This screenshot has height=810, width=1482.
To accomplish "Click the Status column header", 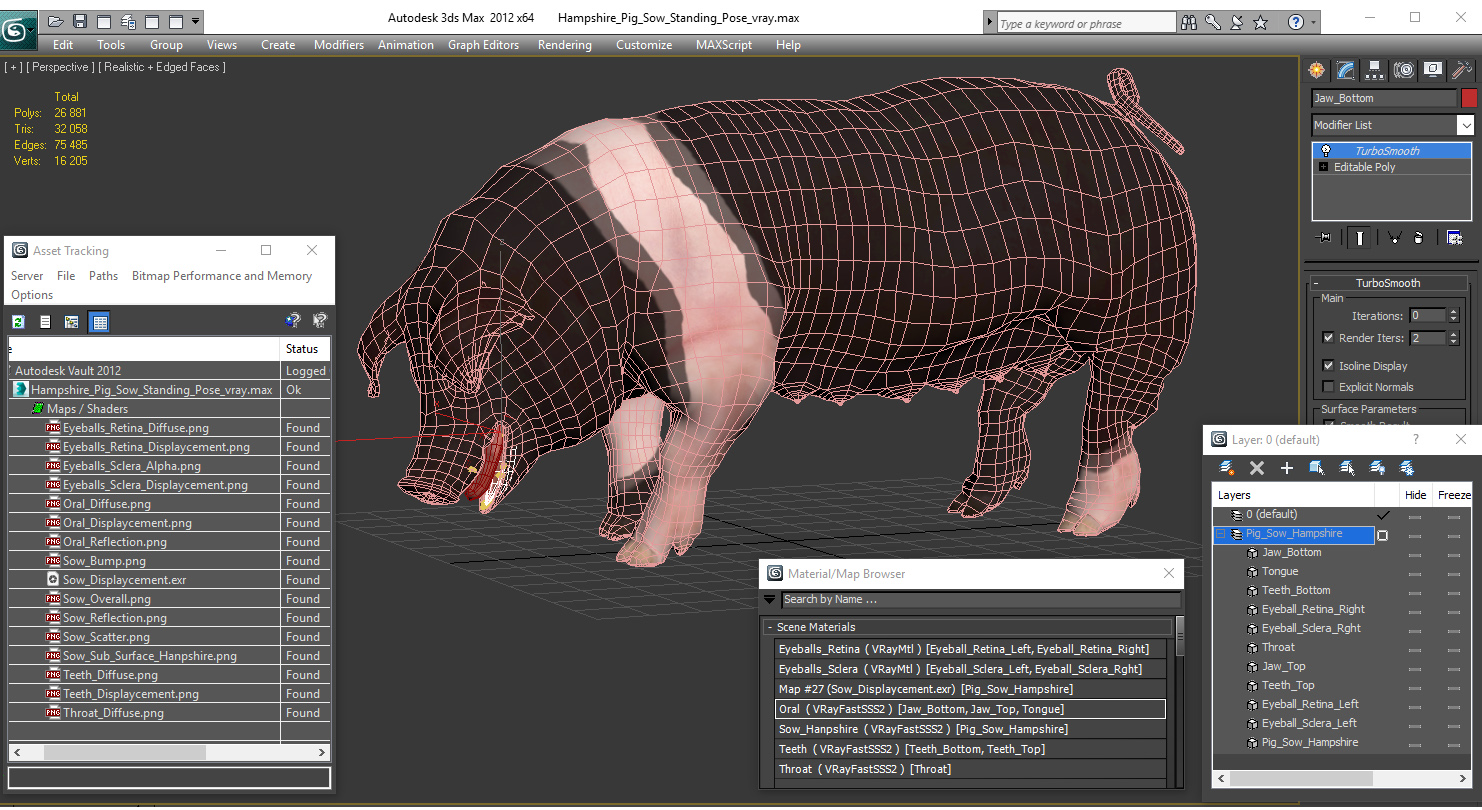I will click(x=305, y=349).
